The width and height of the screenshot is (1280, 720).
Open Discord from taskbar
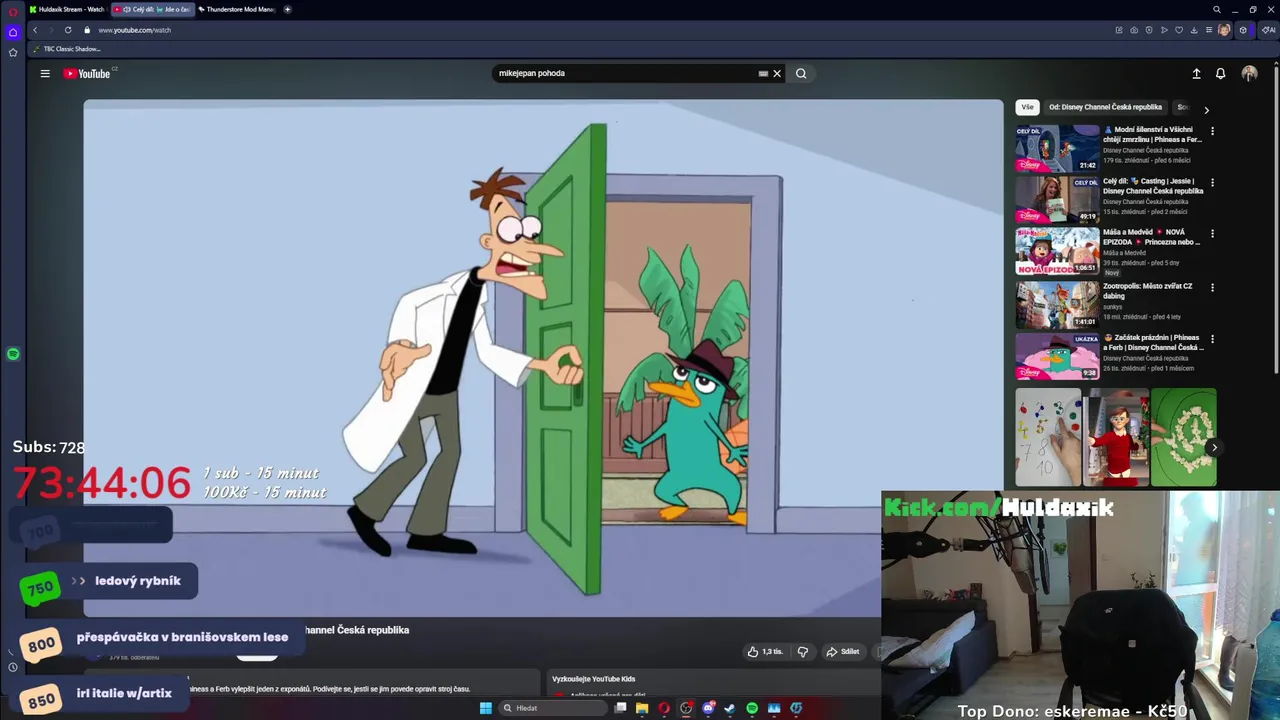708,708
